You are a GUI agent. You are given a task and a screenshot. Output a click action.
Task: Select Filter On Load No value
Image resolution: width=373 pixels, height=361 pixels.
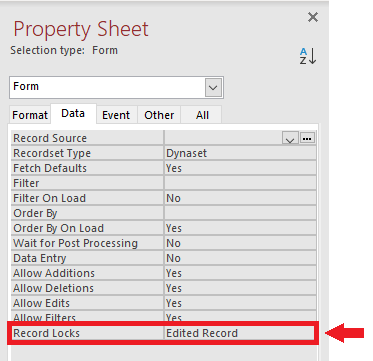click(240, 198)
